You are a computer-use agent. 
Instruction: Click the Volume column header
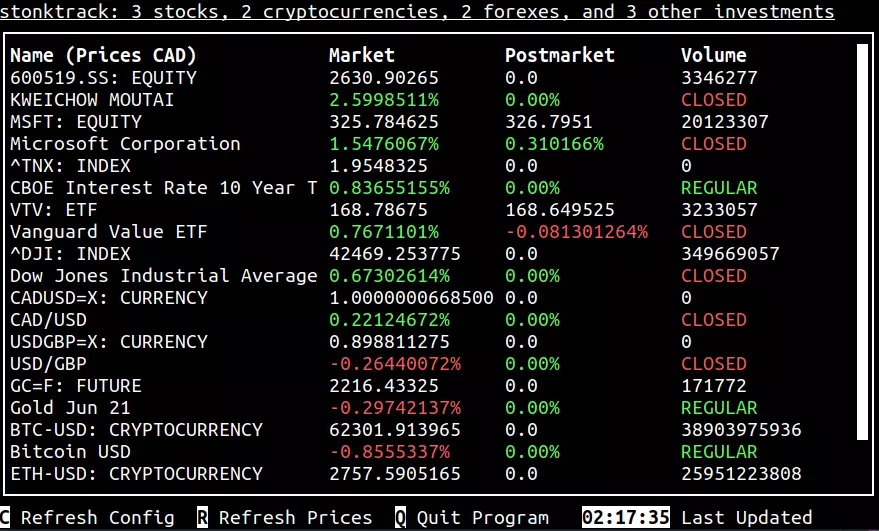click(713, 55)
